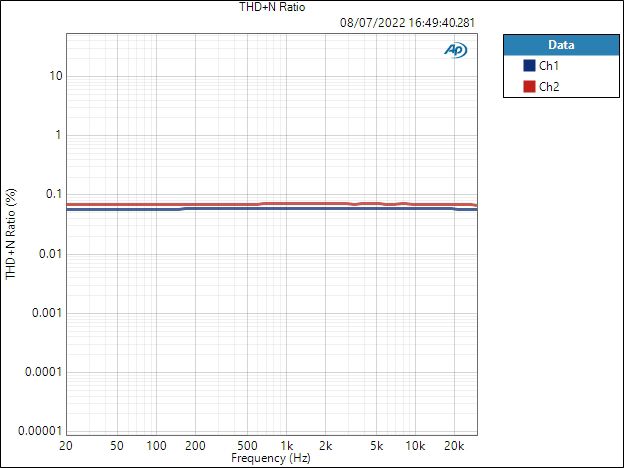Click the 100 frequency tick label
Viewport: 624px width, 468px height.
(156, 446)
